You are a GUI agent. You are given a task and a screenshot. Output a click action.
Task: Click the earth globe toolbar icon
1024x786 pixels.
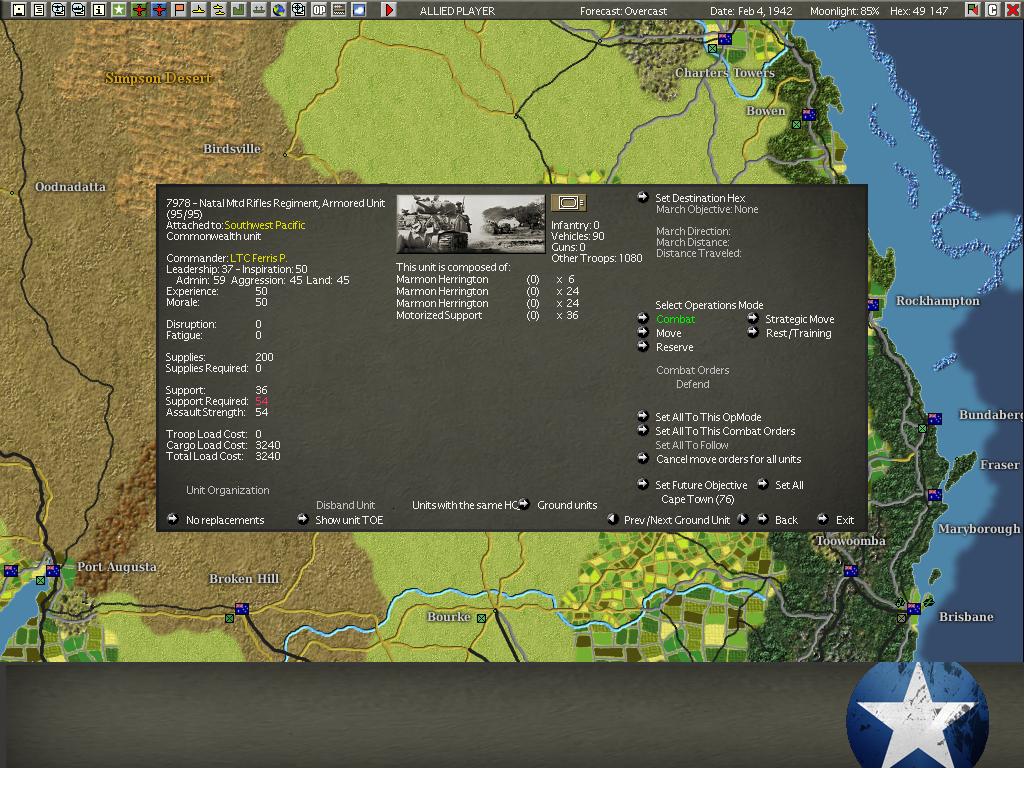point(279,10)
